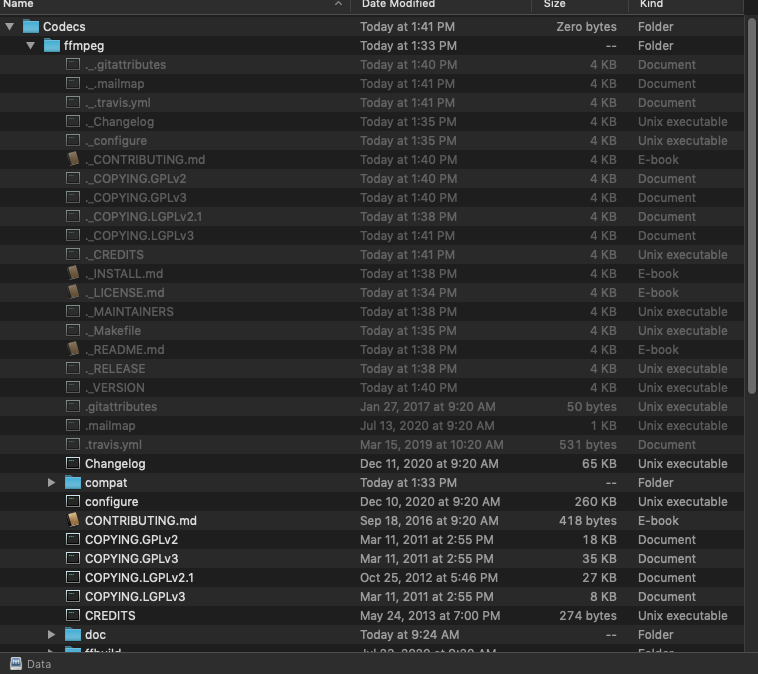Click date 'Oct 25, 2012 at 5:46 PM'
Screen dimensions: 758x674
[429, 578]
